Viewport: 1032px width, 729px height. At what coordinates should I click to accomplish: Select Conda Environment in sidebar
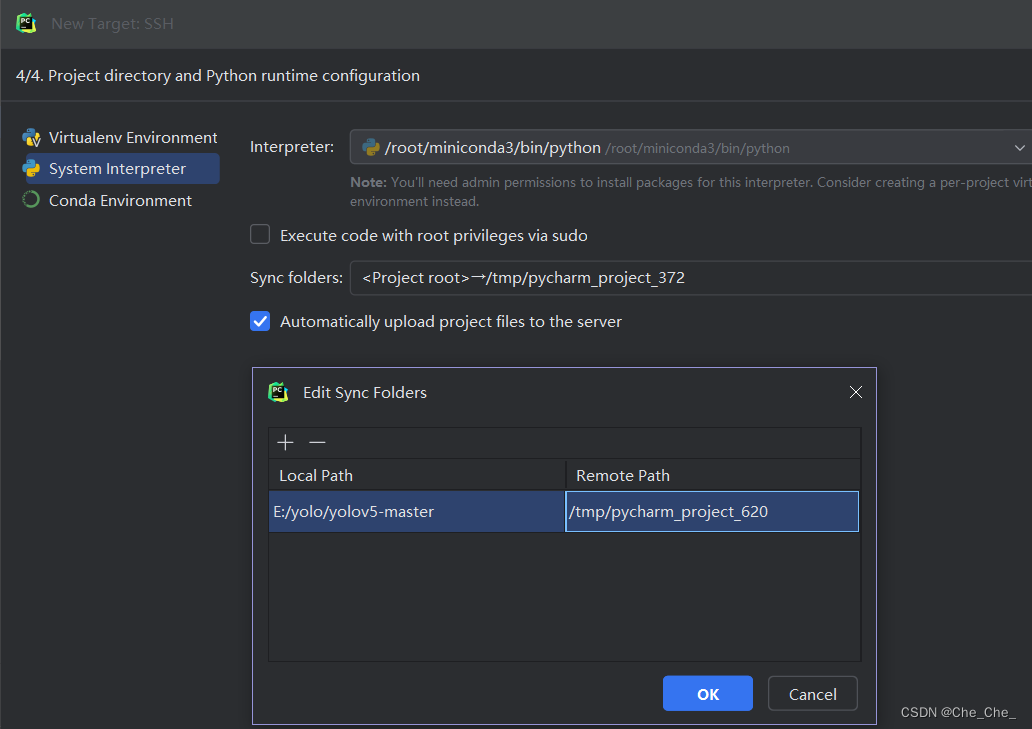coord(120,200)
